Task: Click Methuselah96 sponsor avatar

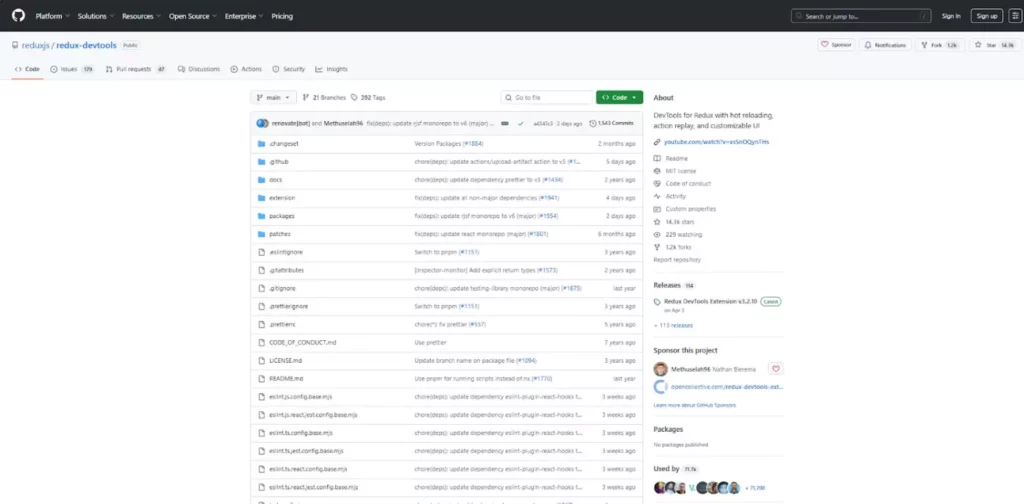Action: coord(661,369)
